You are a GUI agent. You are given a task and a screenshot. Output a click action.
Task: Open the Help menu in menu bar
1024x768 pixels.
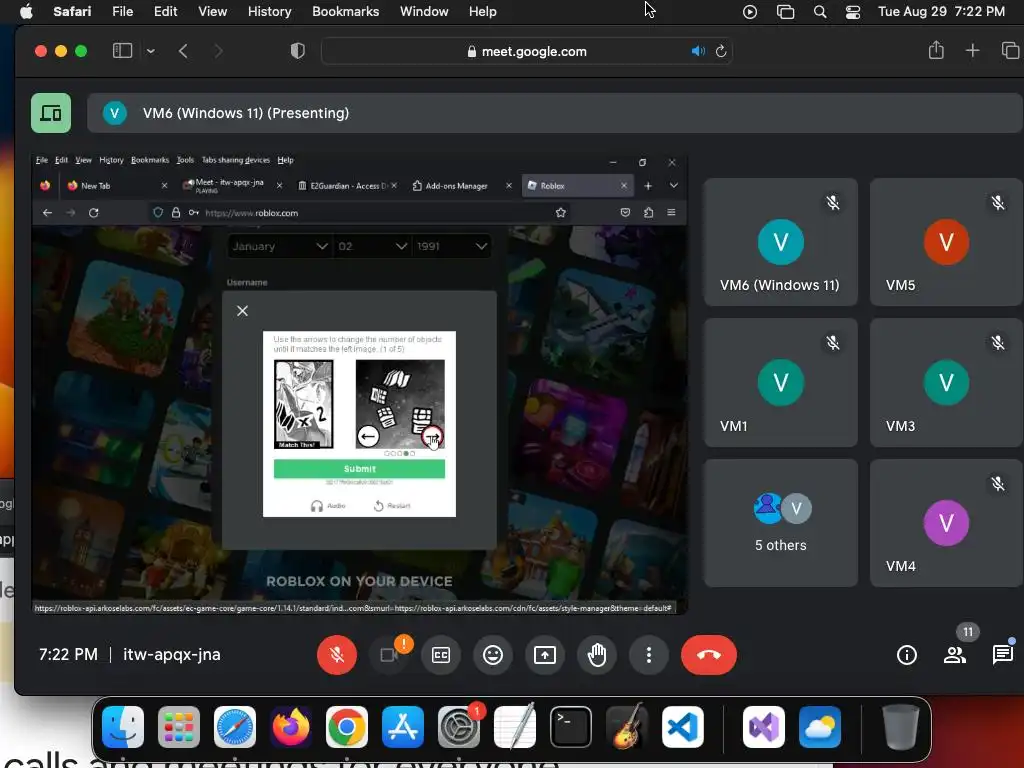click(x=483, y=11)
